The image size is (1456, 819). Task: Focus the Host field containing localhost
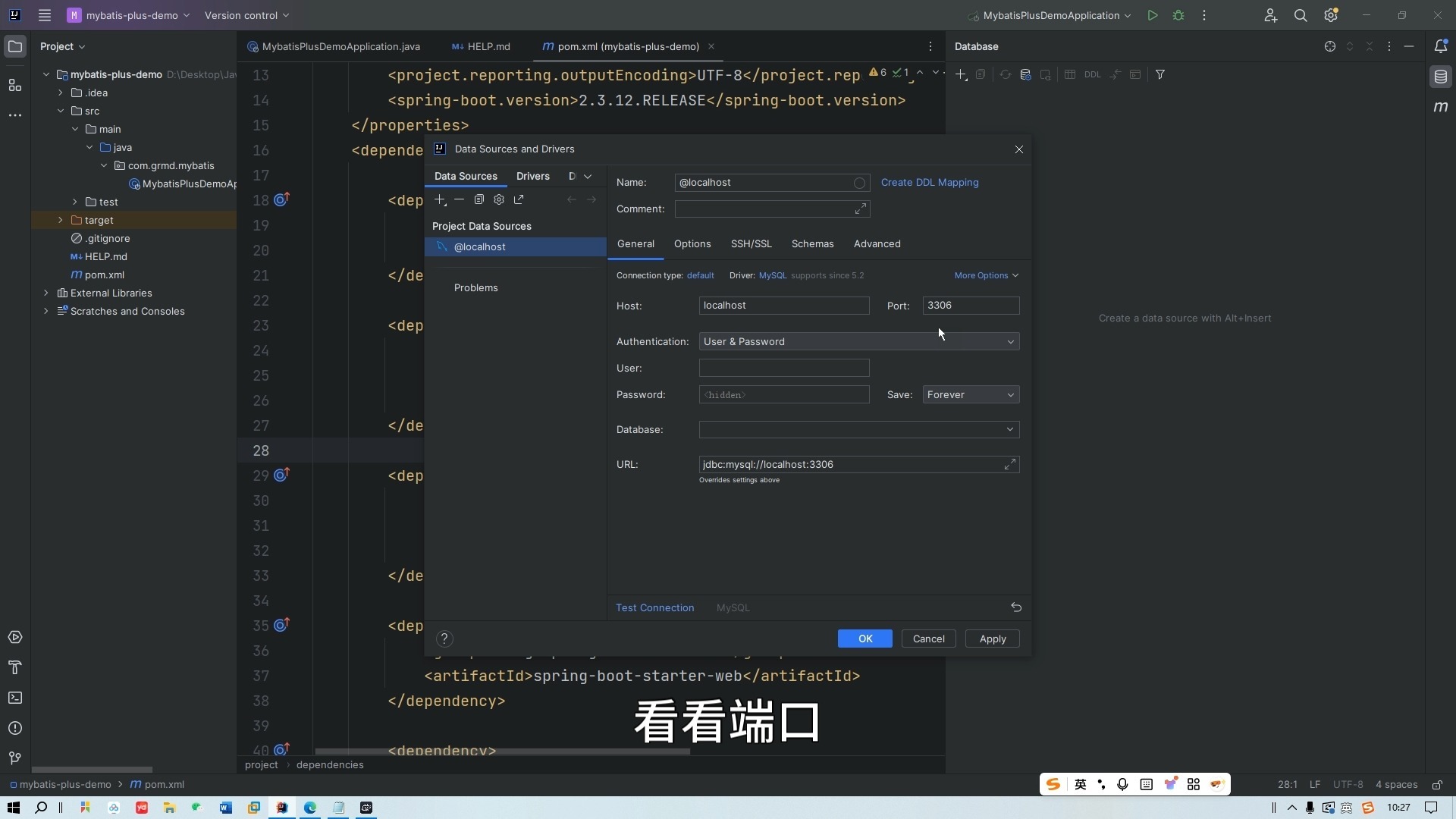[784, 306]
